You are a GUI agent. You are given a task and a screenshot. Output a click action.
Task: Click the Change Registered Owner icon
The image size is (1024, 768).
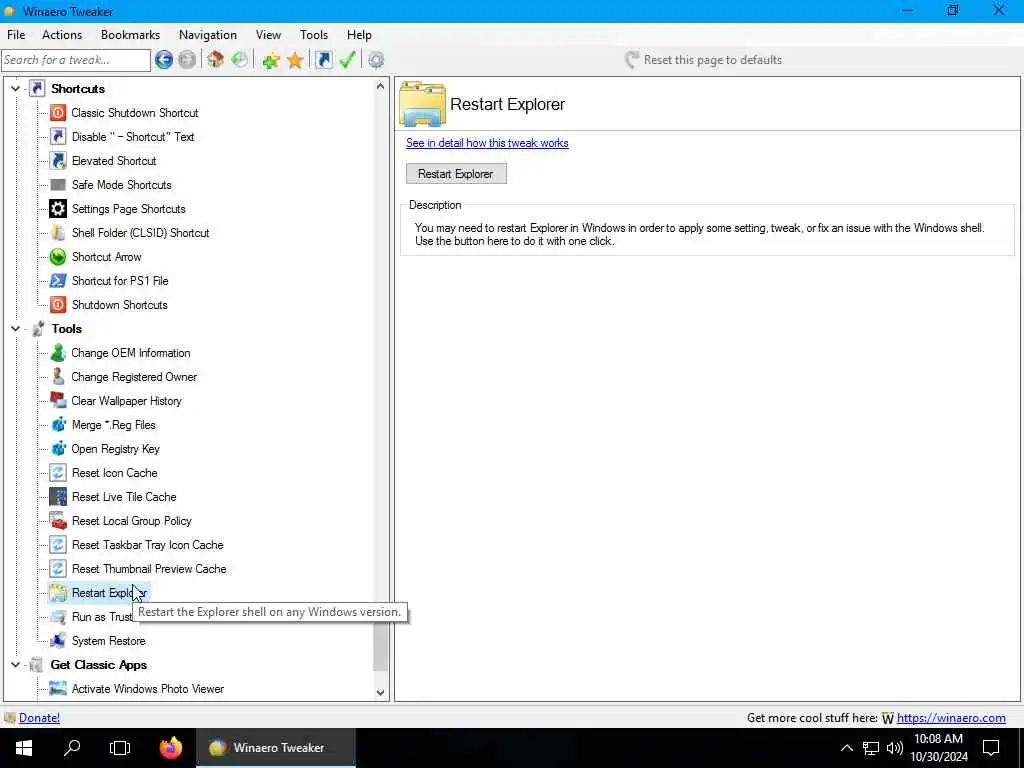click(58, 377)
